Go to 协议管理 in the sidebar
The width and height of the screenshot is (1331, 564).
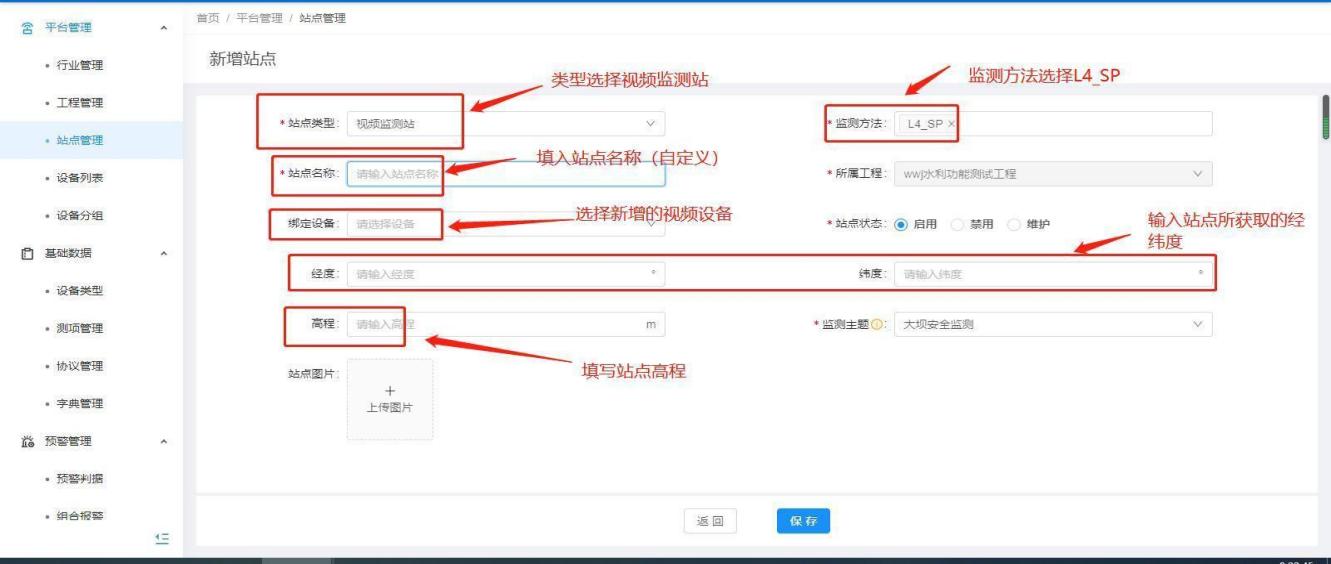point(80,366)
